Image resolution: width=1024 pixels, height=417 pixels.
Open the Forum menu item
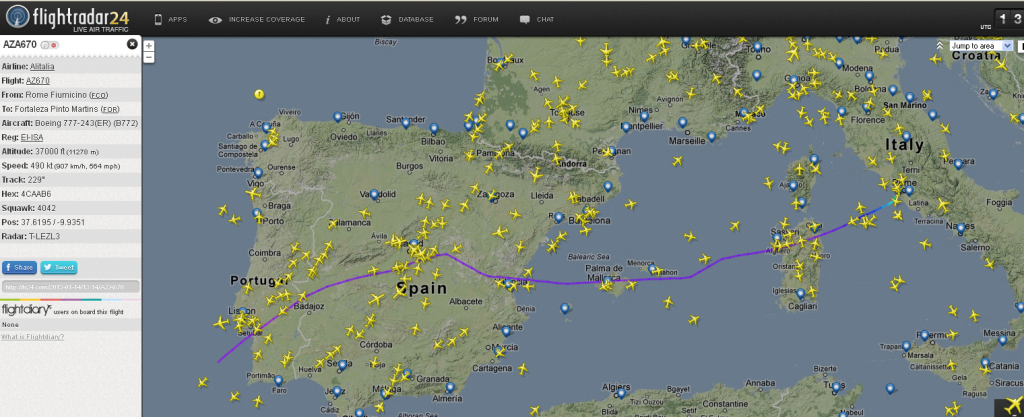coord(477,20)
